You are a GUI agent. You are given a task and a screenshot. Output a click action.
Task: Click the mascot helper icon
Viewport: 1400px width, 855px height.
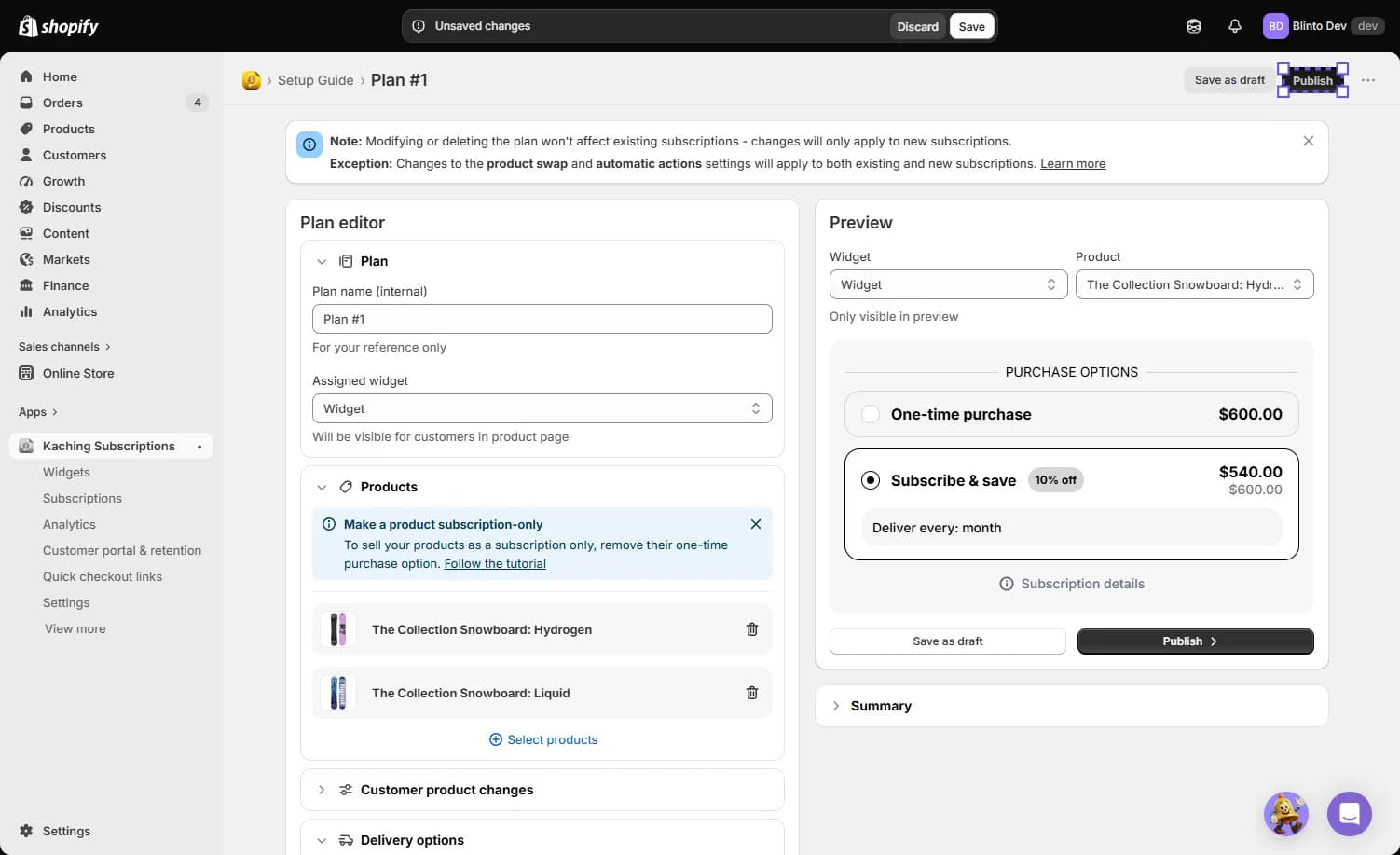[x=1286, y=814]
